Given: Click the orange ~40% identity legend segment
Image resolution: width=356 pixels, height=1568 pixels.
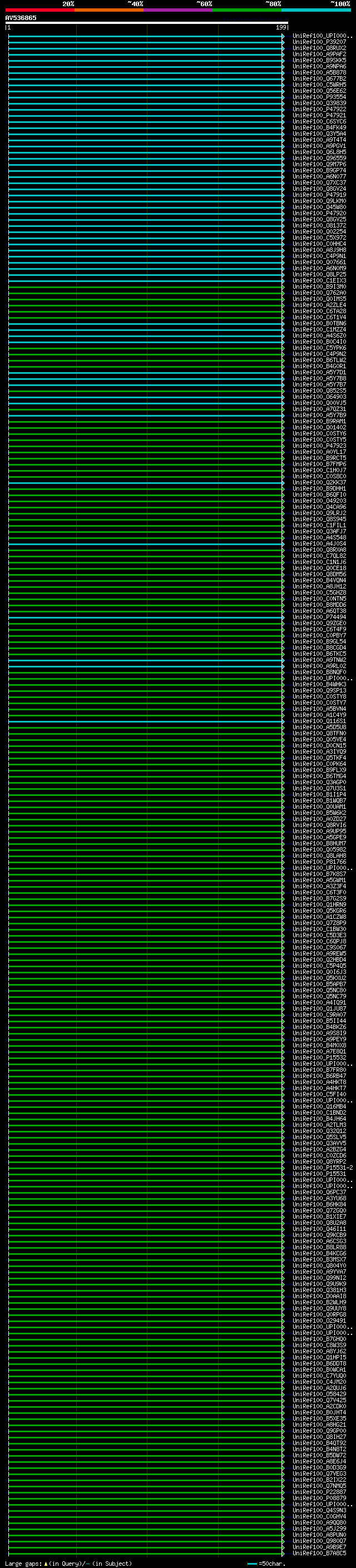Looking at the screenshot, I should point(109,10).
